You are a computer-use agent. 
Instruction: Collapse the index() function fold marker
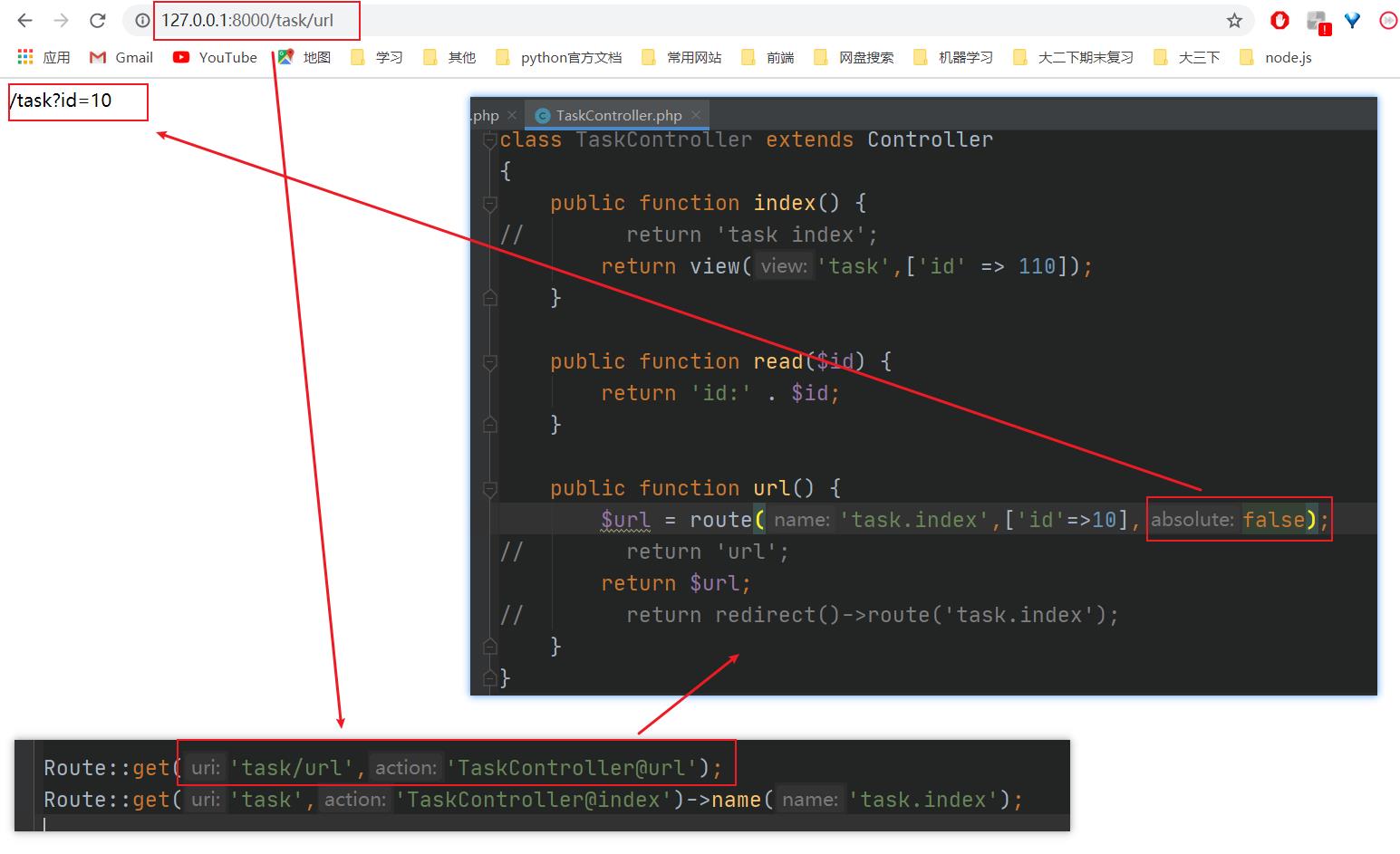click(490, 204)
